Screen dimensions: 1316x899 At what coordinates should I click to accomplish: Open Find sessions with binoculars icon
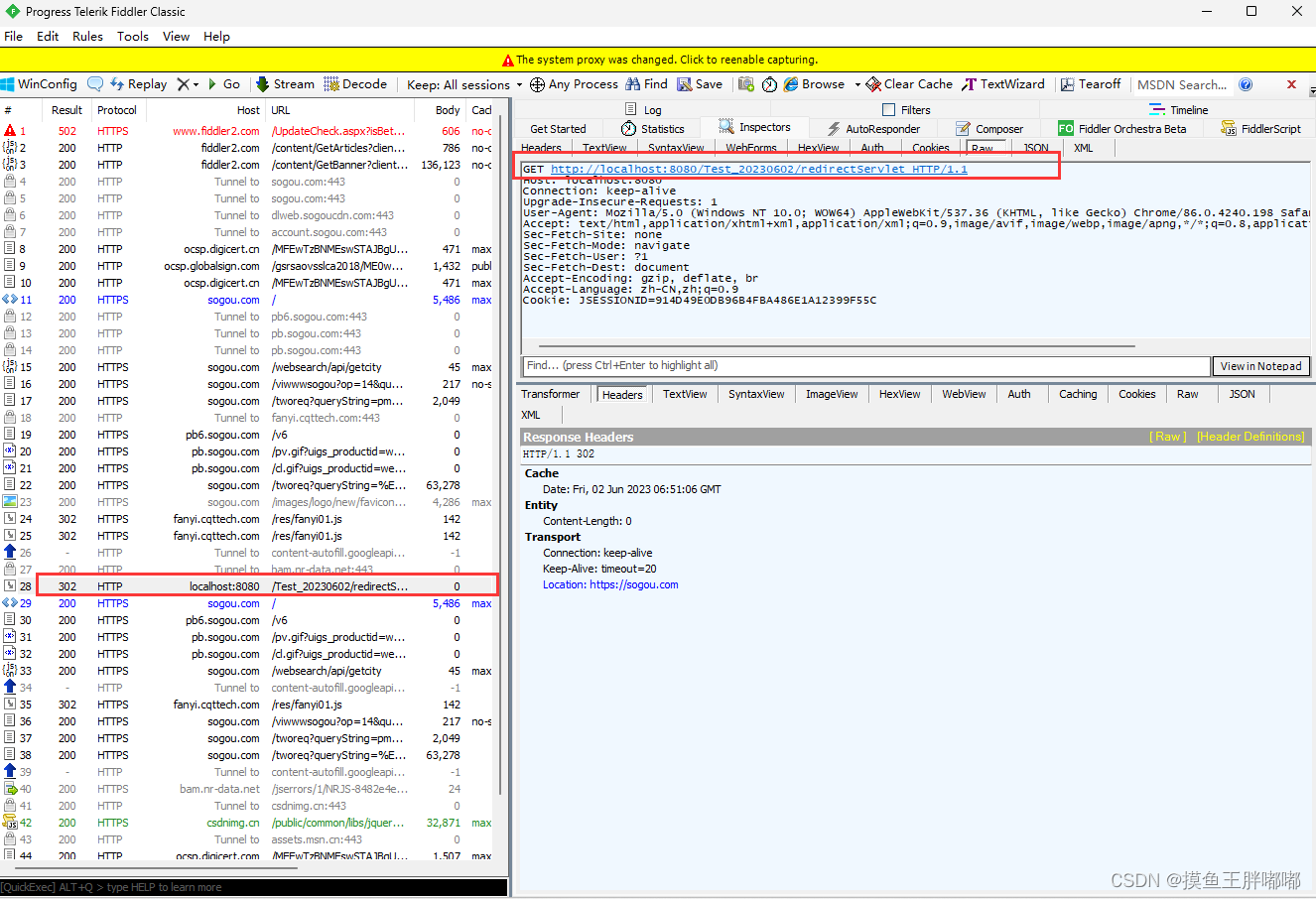coord(646,84)
